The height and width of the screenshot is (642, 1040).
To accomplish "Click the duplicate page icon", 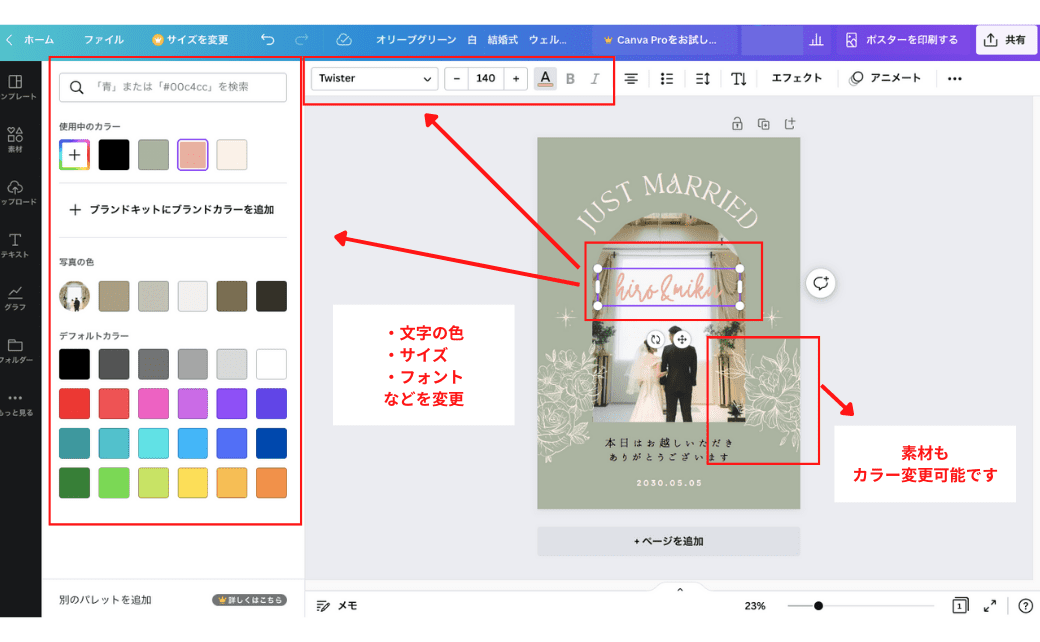I will click(764, 124).
